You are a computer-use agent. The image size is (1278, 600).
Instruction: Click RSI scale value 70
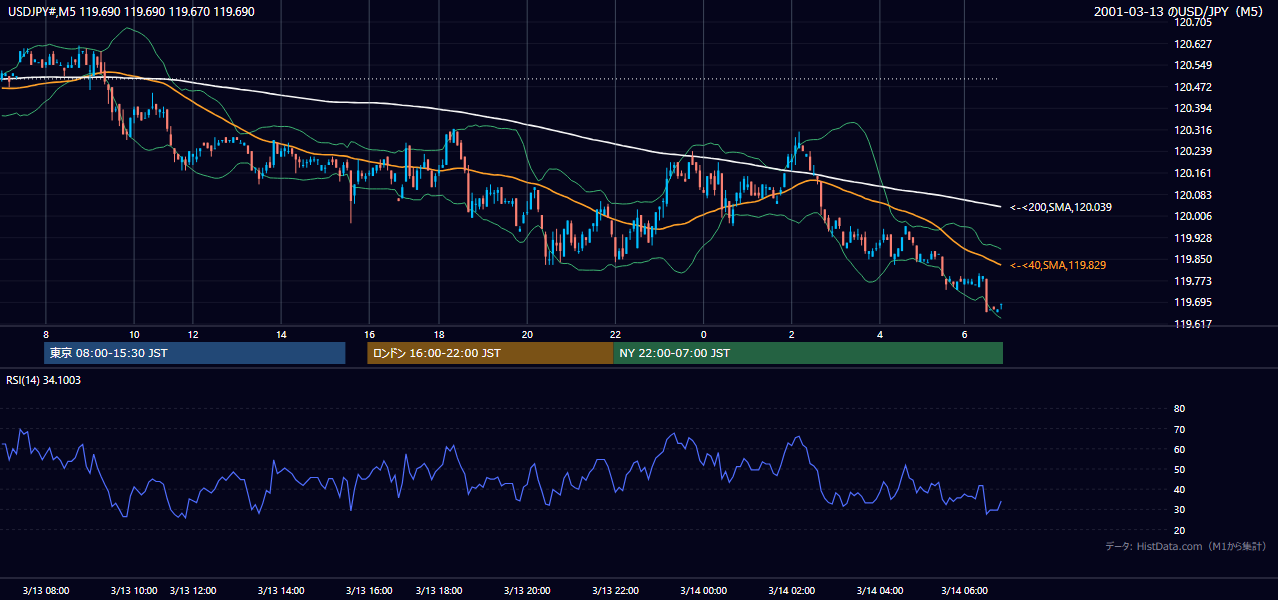tap(1179, 429)
